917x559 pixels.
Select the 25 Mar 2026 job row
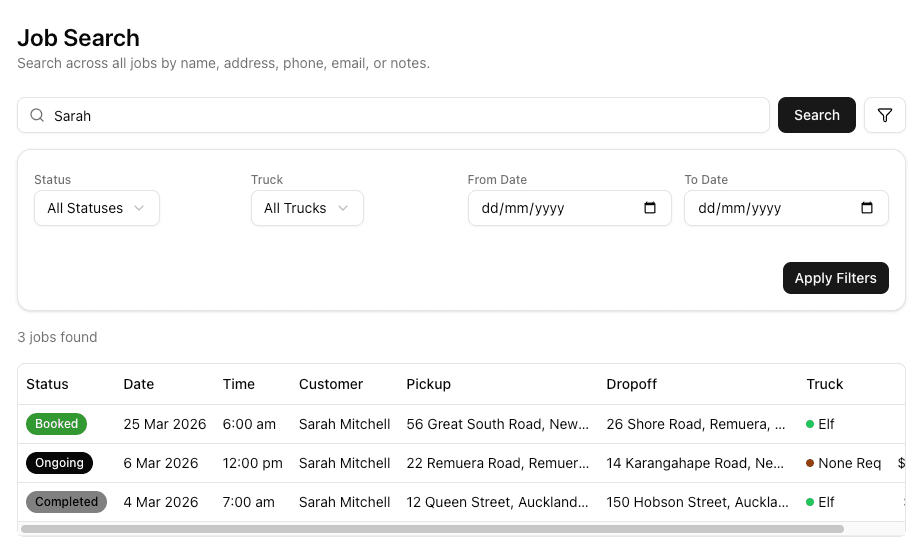pyautogui.click(x=164, y=424)
